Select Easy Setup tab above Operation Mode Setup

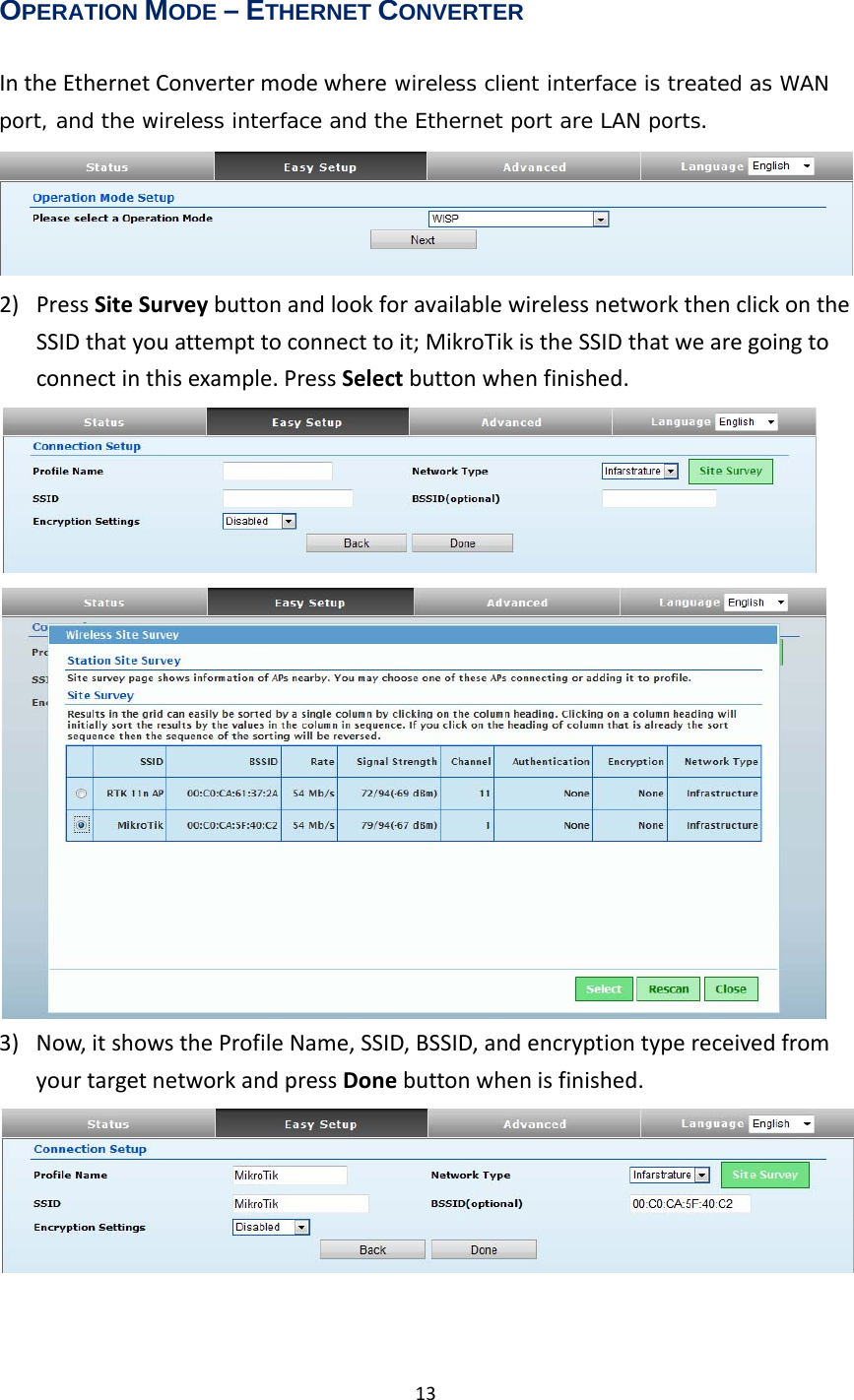point(320,166)
